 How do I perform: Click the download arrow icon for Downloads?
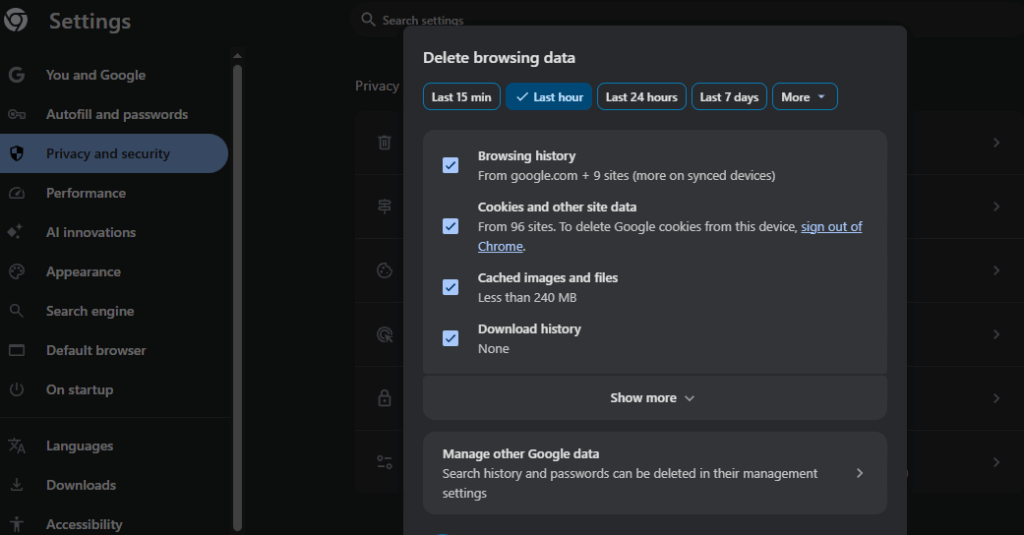click(x=16, y=485)
